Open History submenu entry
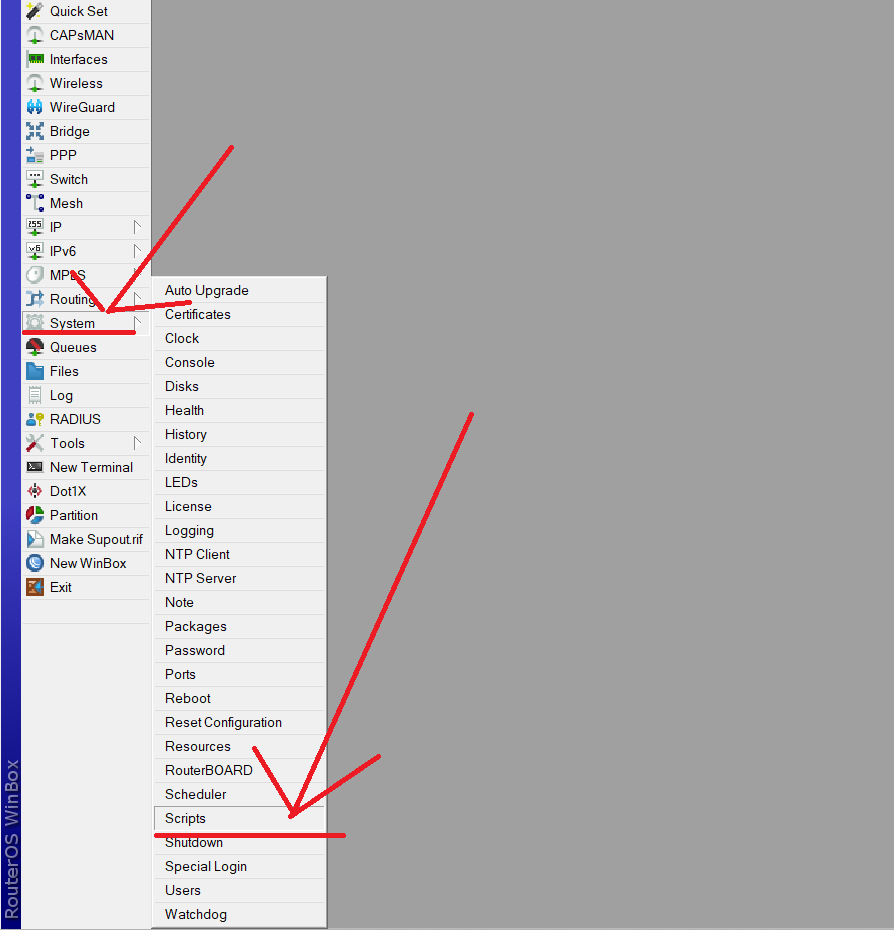This screenshot has height=930, width=894. coord(240,435)
